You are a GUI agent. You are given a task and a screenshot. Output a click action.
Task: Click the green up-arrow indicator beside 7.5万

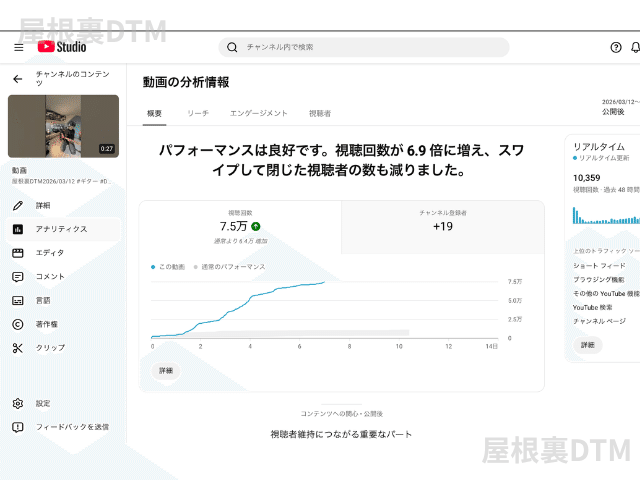click(256, 226)
